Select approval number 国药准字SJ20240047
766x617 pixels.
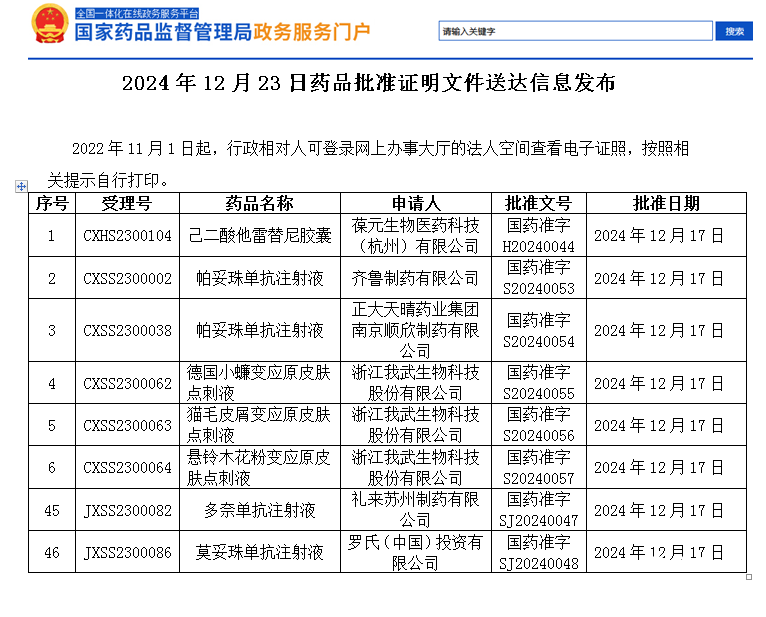point(538,510)
